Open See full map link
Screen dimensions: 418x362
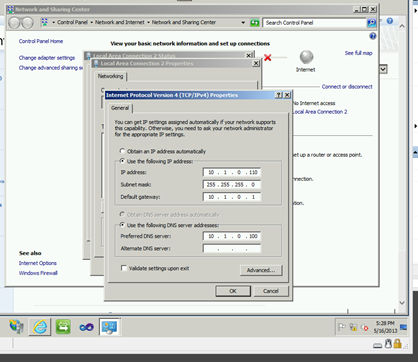point(358,53)
